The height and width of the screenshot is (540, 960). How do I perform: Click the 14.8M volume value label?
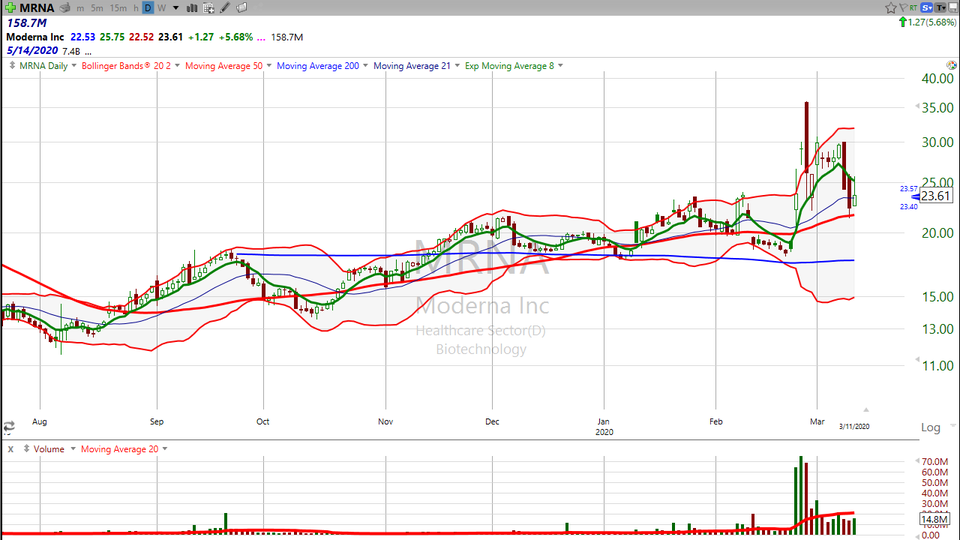935,519
